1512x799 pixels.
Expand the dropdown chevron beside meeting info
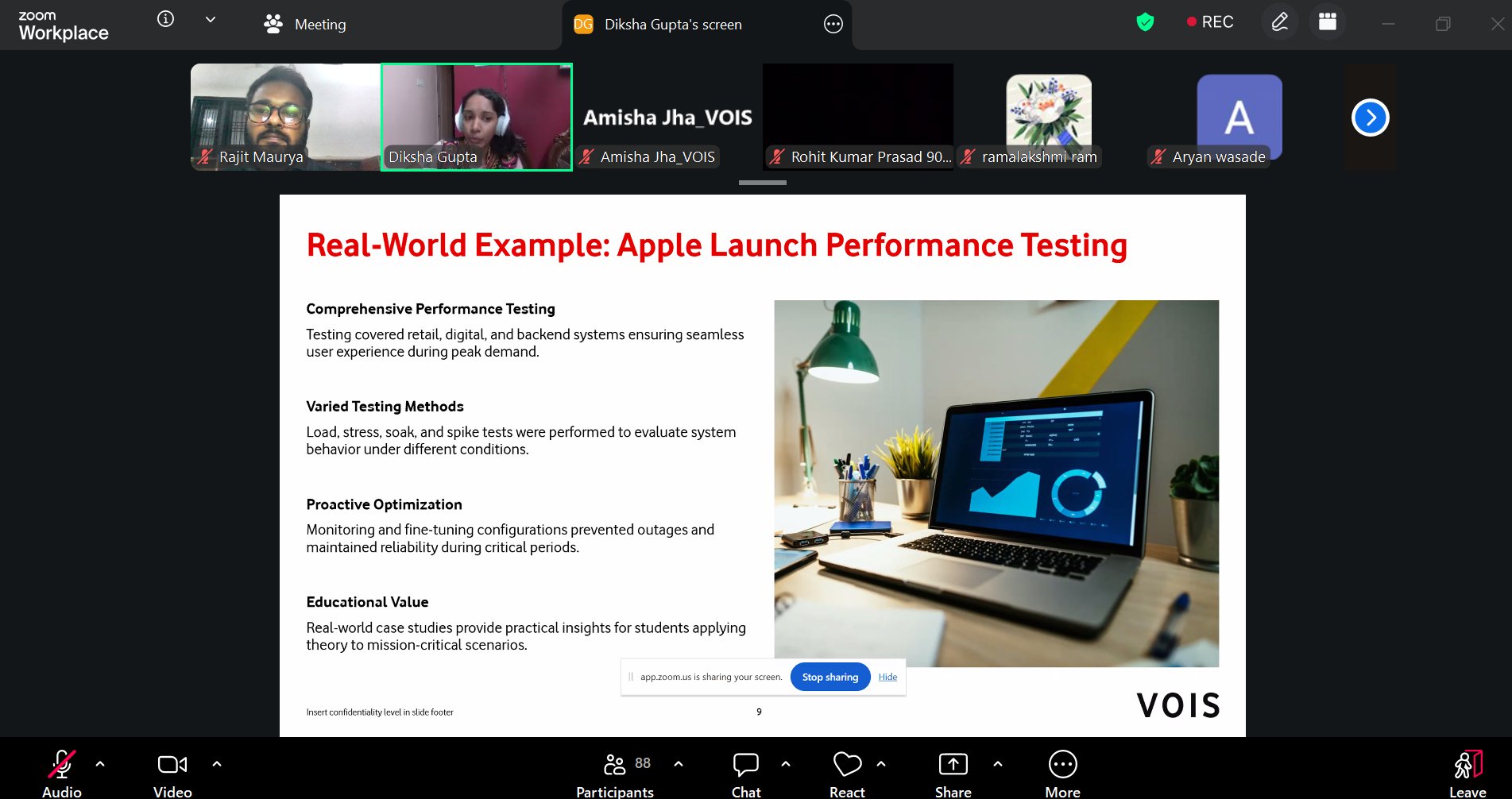click(x=211, y=20)
